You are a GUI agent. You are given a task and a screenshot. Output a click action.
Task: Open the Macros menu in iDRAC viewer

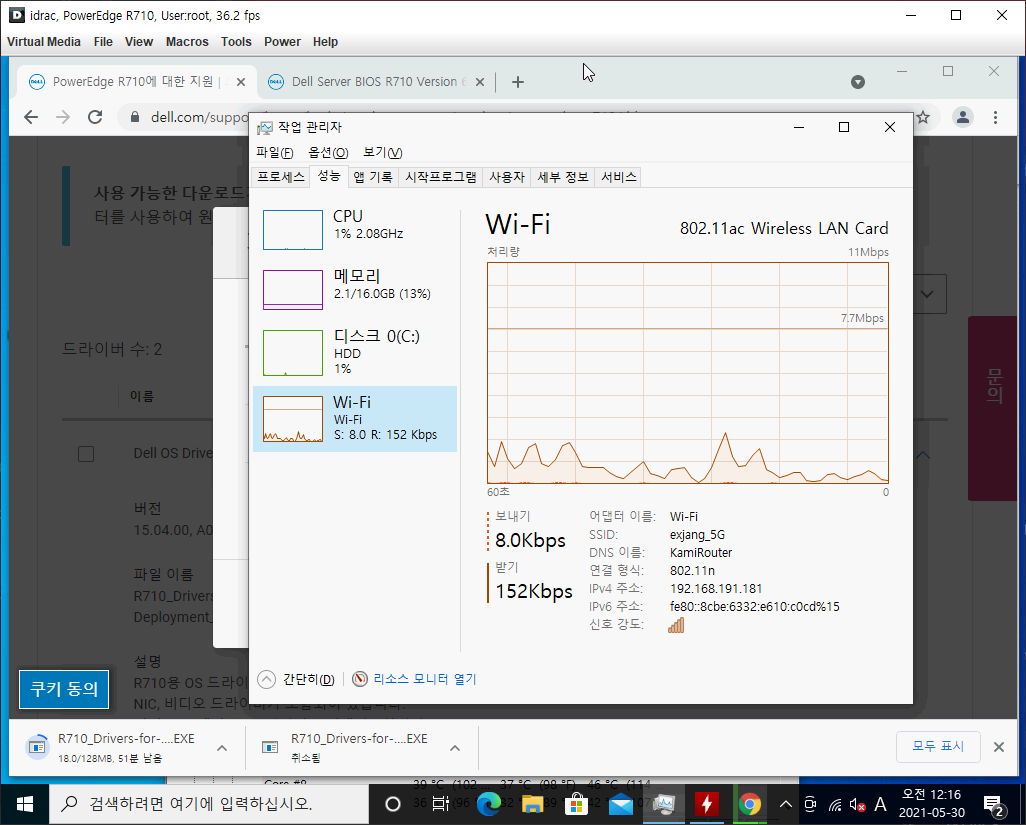[187, 42]
